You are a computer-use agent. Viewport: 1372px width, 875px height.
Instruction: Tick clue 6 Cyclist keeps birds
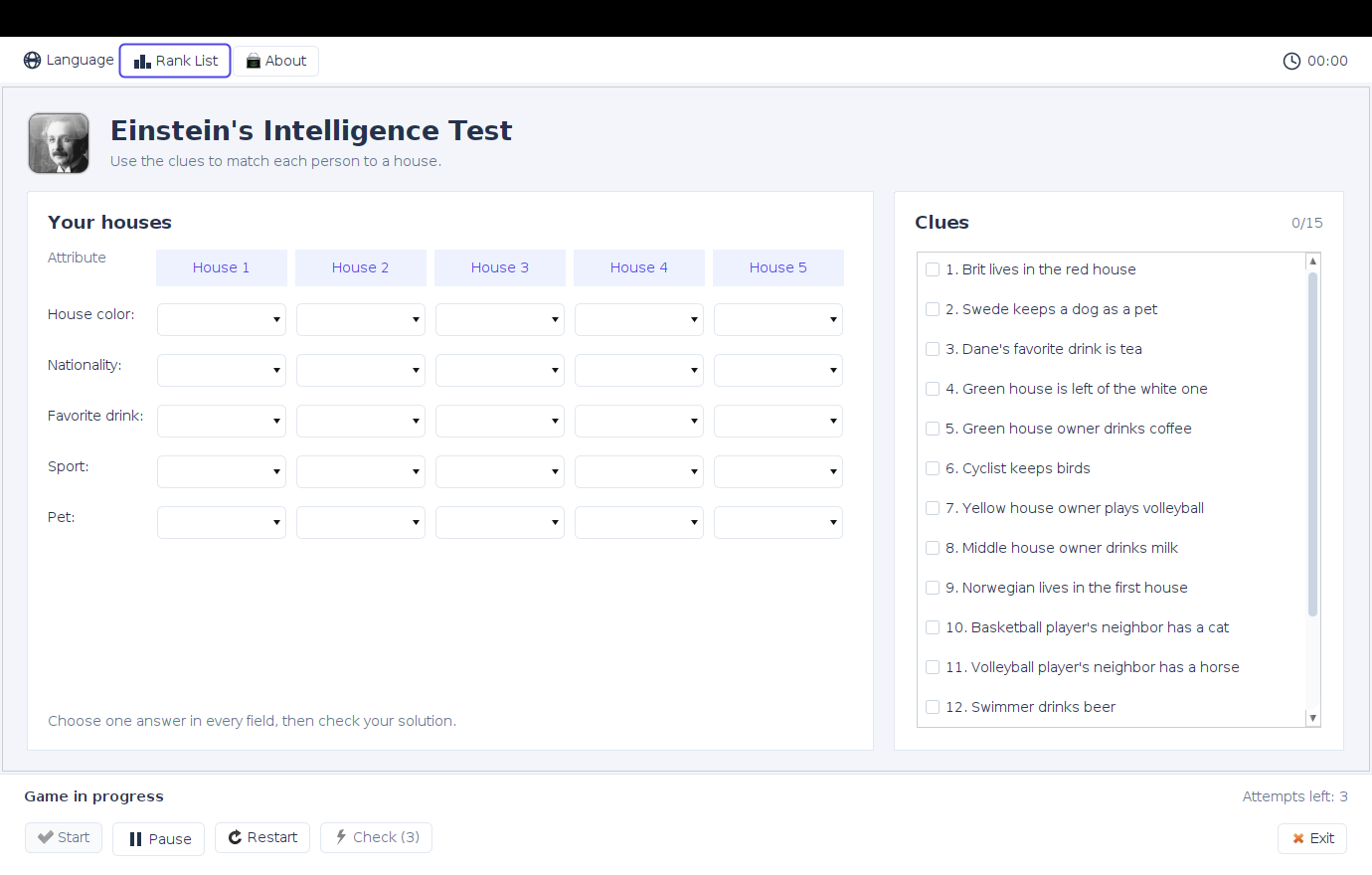pyautogui.click(x=933, y=468)
